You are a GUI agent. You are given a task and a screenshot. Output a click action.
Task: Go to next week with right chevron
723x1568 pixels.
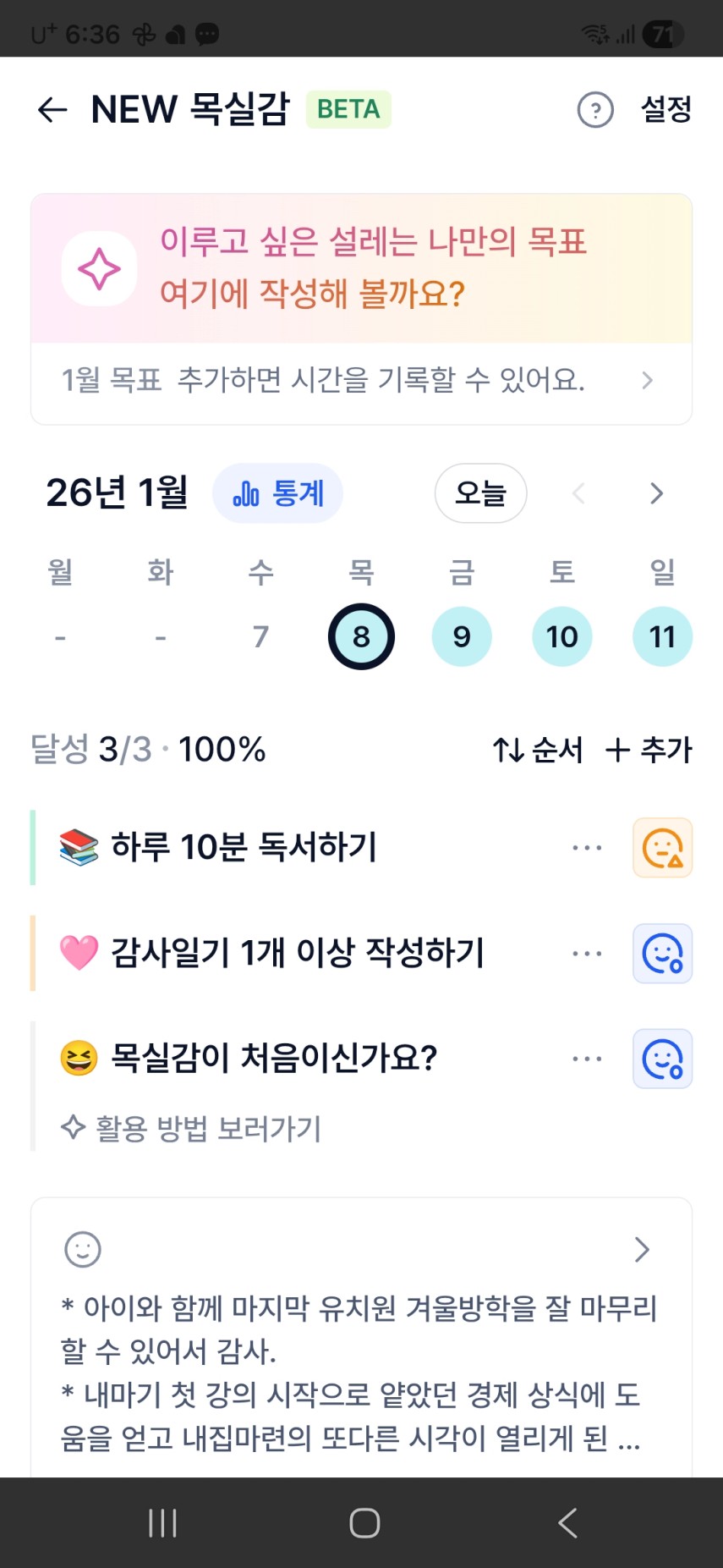click(656, 493)
